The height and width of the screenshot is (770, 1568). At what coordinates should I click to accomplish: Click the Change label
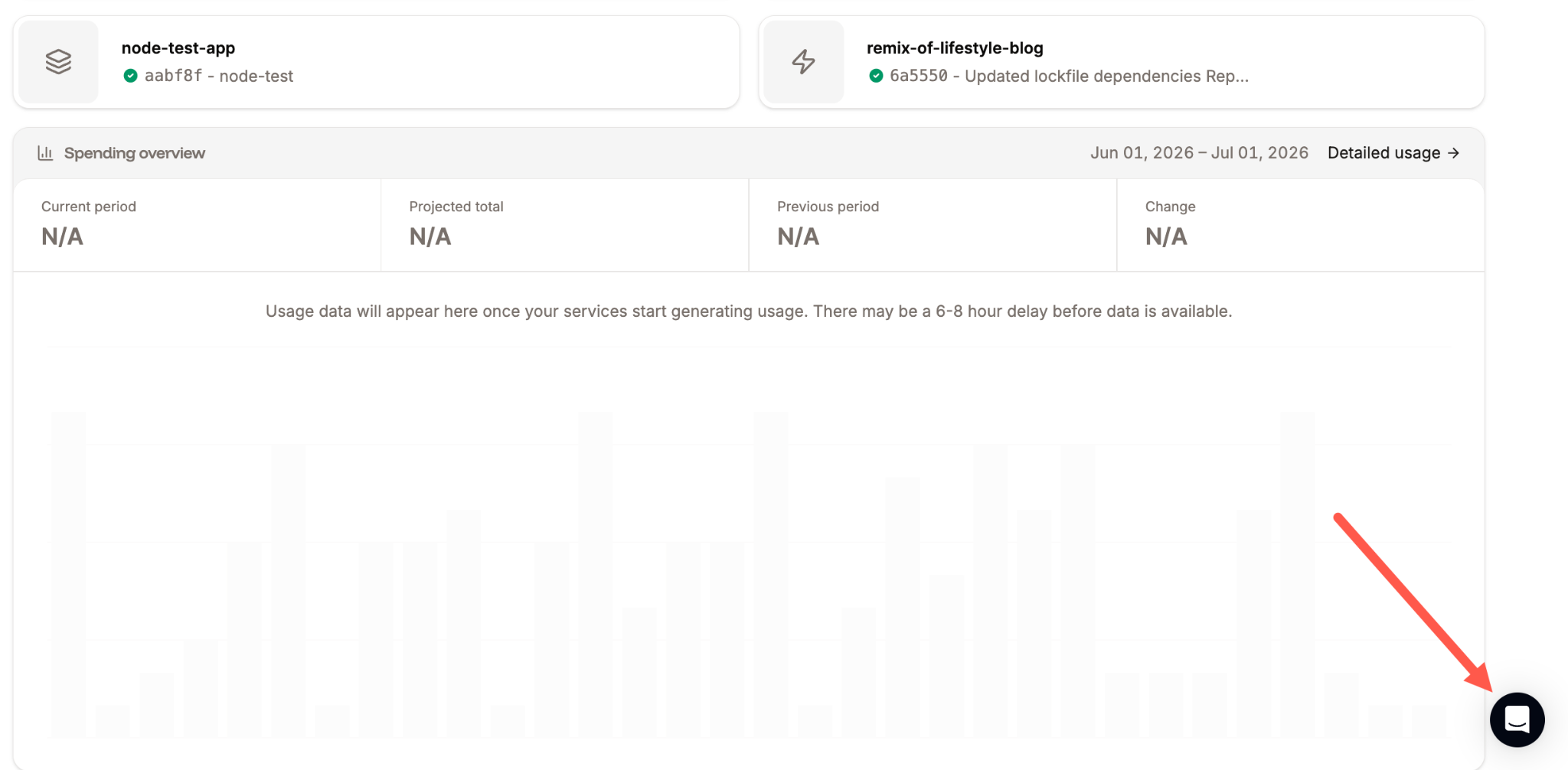[x=1170, y=207]
